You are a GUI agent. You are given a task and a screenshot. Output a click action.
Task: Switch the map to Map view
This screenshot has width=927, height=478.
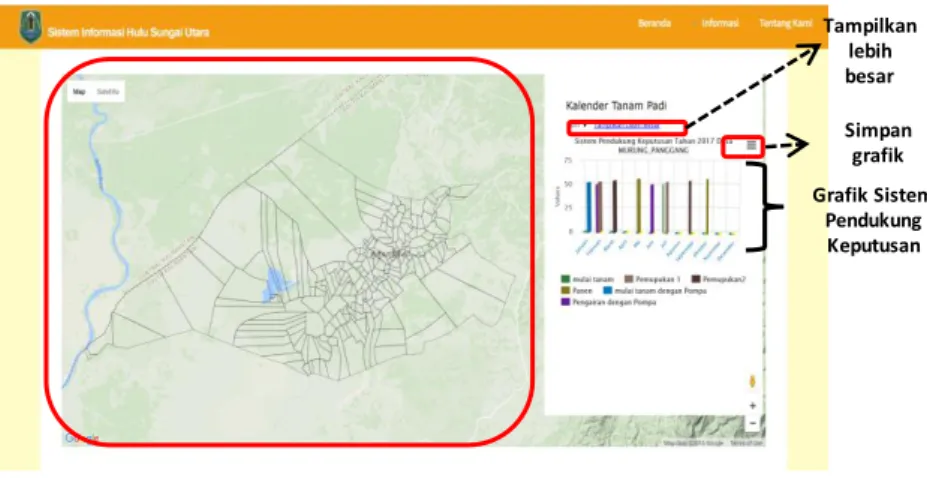[79, 92]
